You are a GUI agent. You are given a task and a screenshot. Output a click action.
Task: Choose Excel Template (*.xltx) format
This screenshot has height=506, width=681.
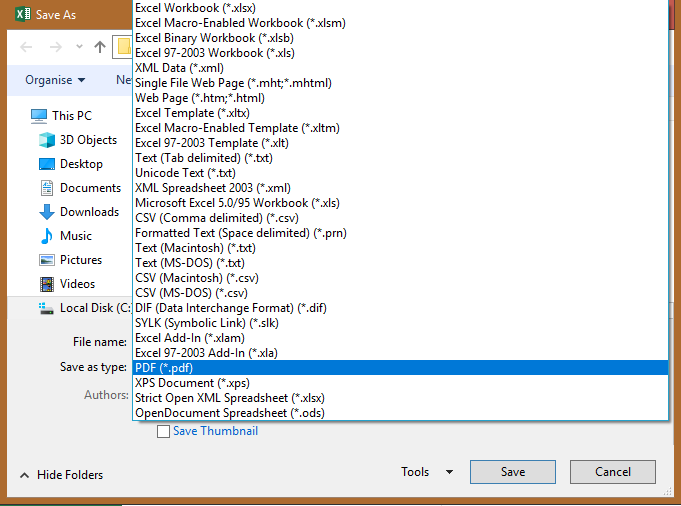pos(400,113)
